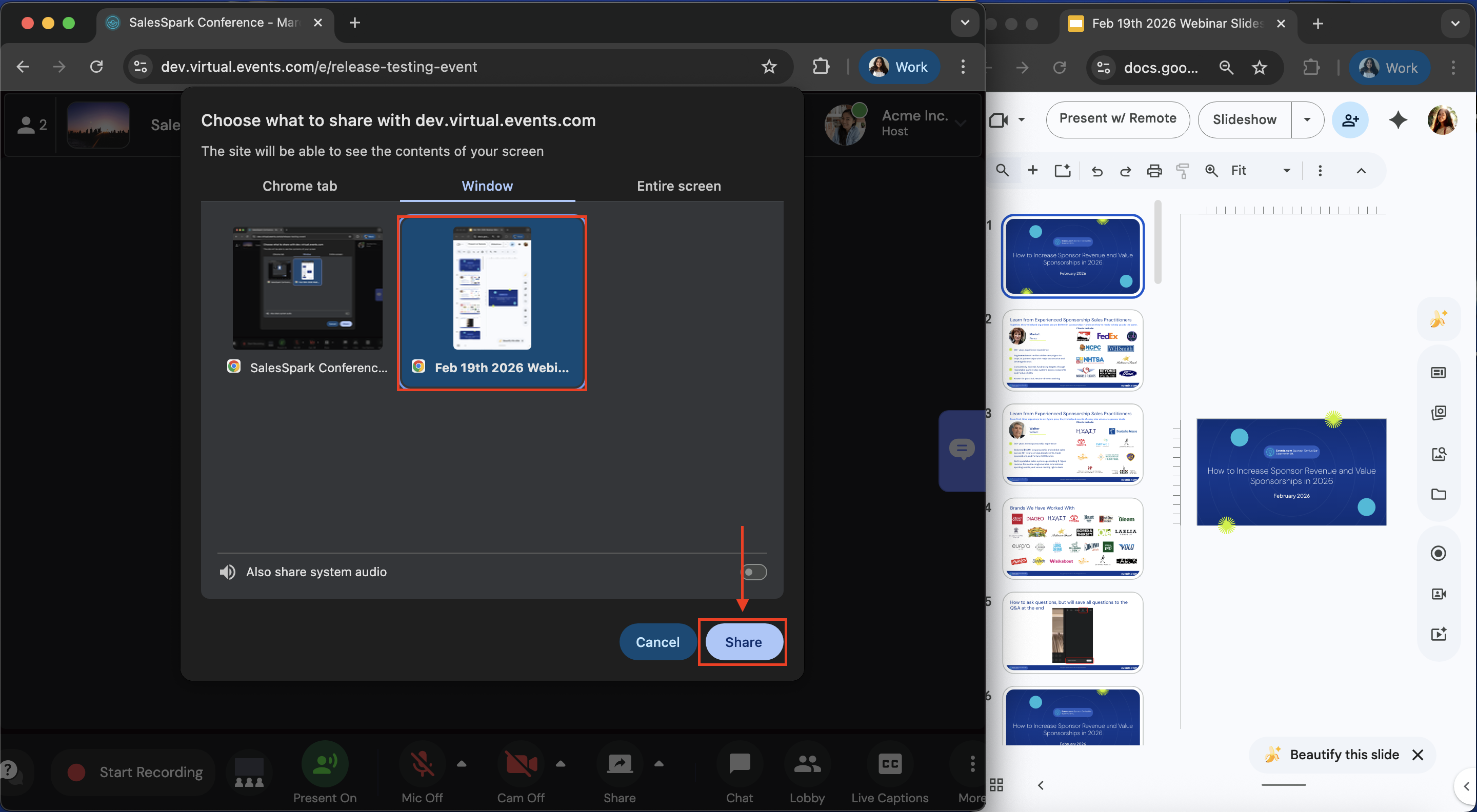This screenshot has height=812, width=1477.
Task: Open the Gemini sparkle icon in Slides
Action: pos(1398,120)
